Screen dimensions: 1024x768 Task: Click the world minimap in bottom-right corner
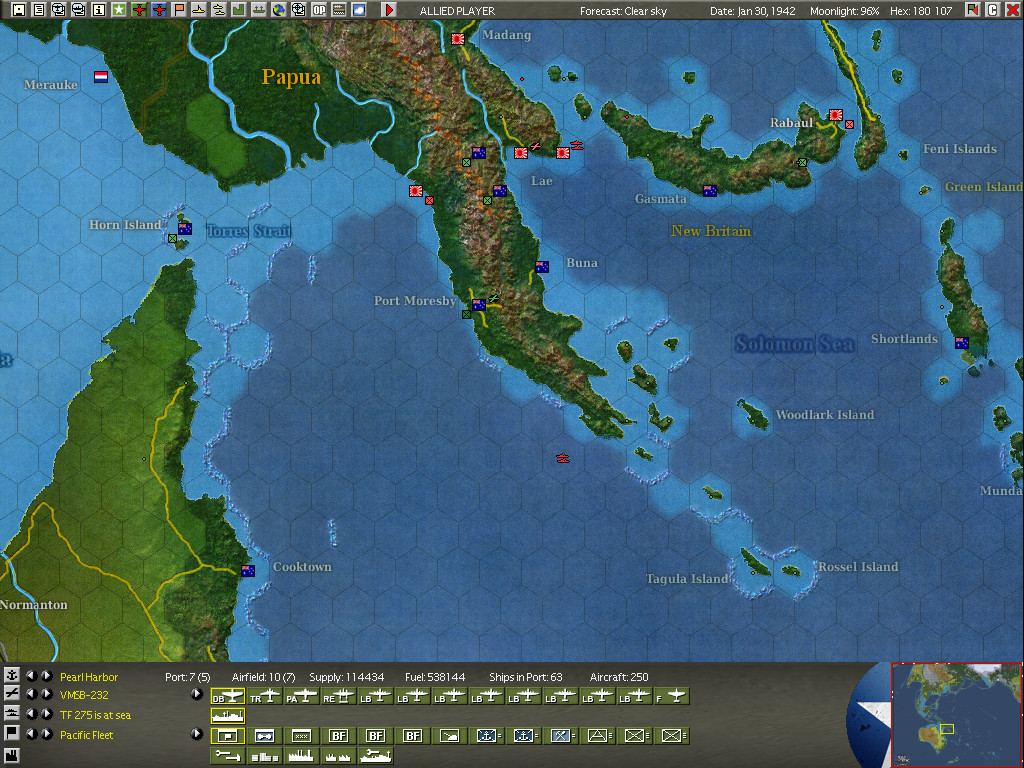pos(957,715)
